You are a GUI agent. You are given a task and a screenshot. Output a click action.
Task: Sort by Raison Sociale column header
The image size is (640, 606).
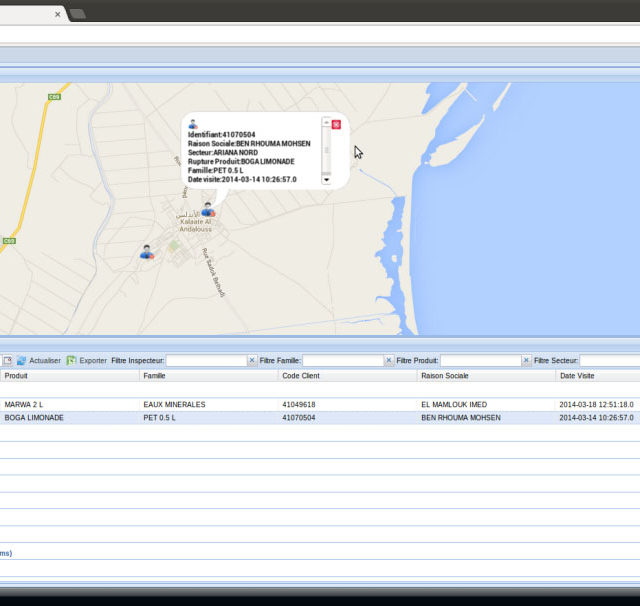(x=480, y=376)
